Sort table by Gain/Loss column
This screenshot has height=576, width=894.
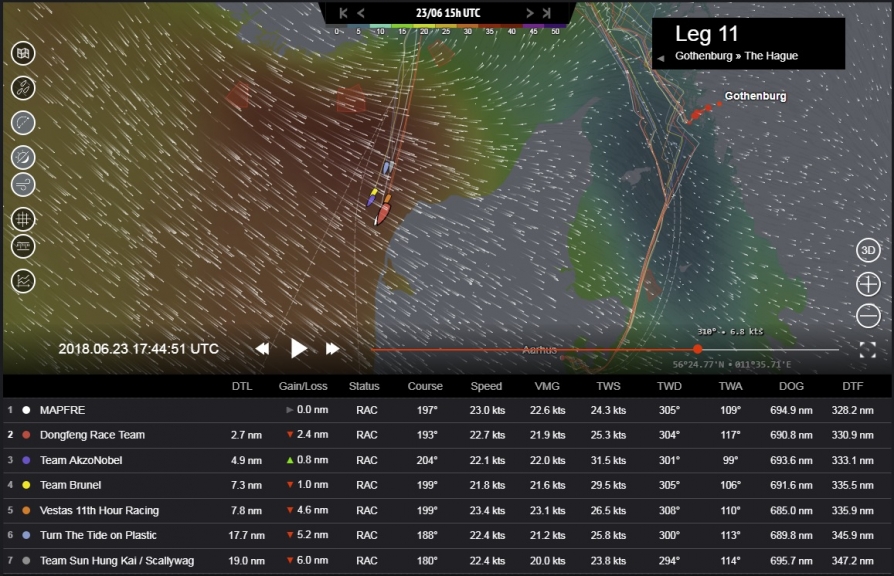click(x=303, y=386)
